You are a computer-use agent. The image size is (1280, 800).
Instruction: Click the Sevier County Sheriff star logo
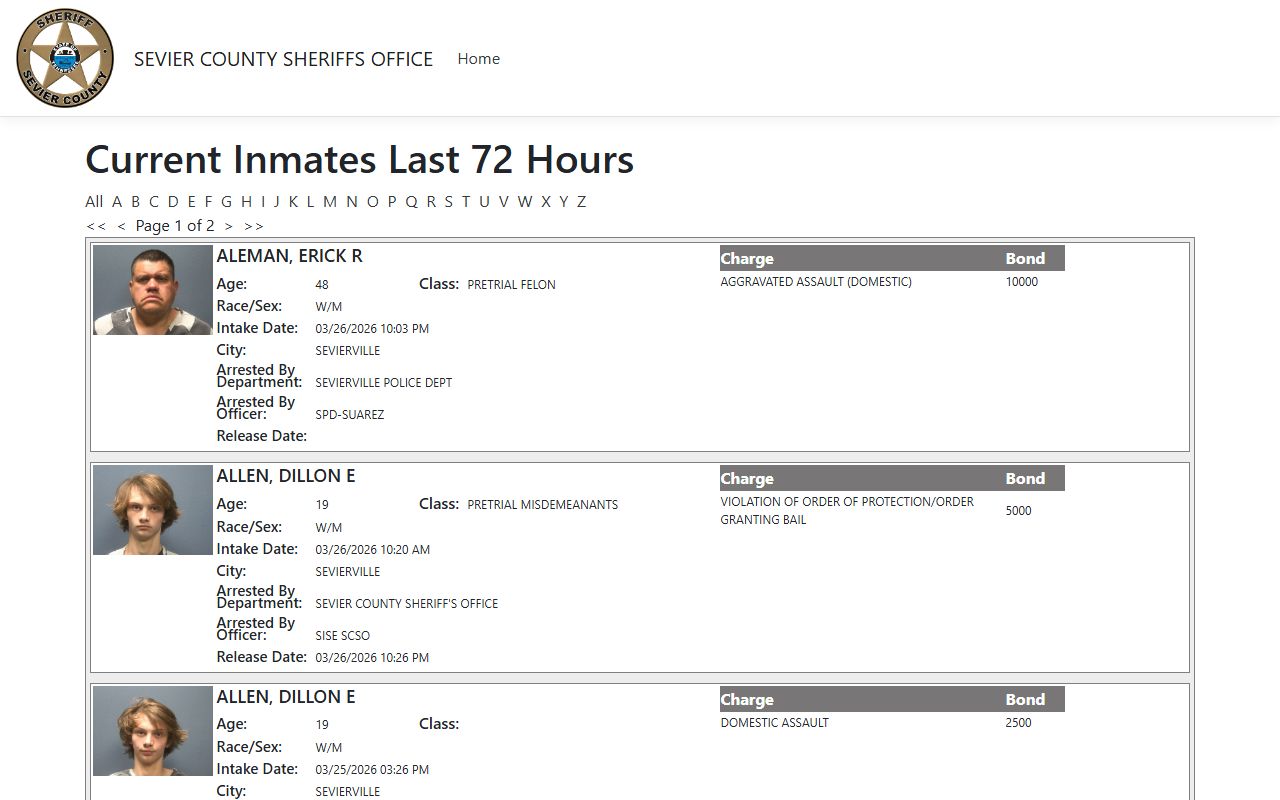coord(65,58)
